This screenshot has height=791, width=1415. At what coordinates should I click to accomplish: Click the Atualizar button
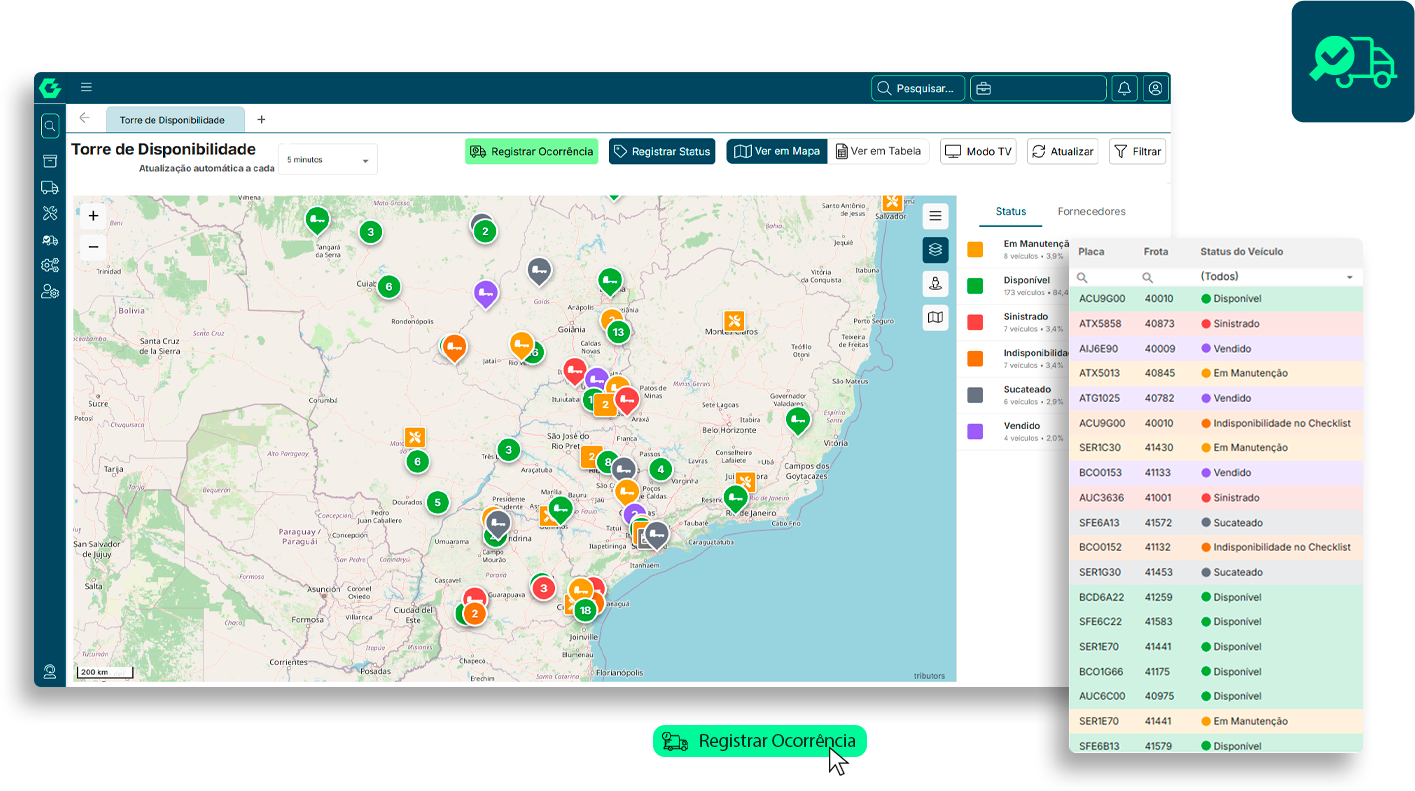1063,151
